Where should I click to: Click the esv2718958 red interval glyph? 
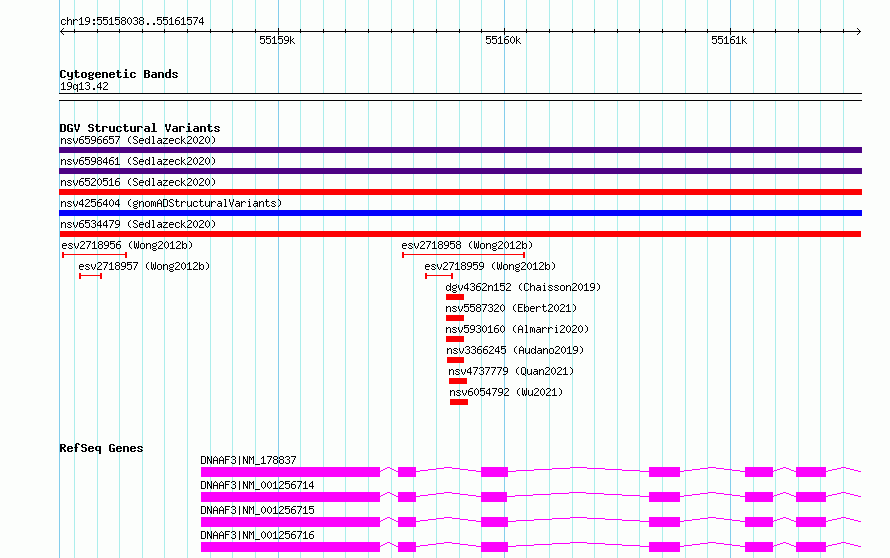coord(463,255)
